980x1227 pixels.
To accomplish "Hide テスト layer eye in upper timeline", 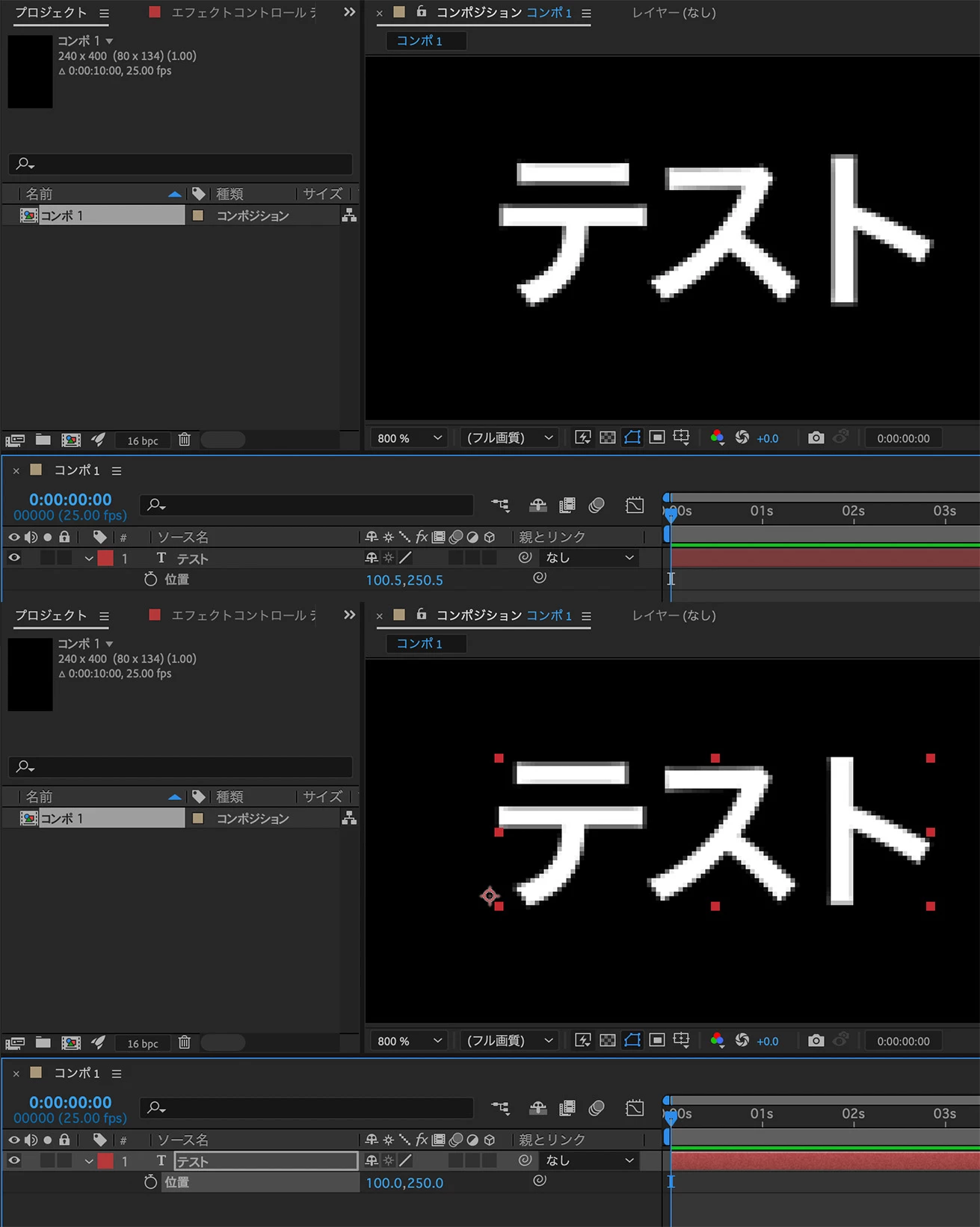I will 14,558.
